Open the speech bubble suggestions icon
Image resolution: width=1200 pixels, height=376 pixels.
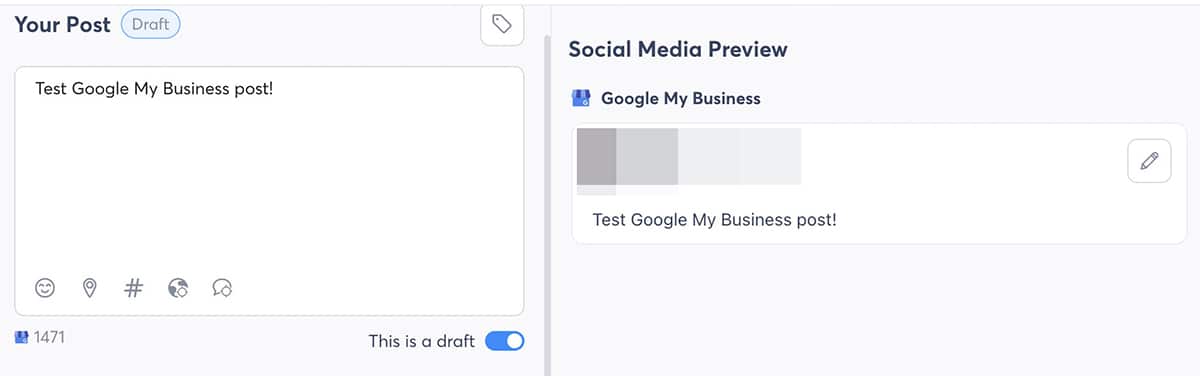(x=222, y=288)
